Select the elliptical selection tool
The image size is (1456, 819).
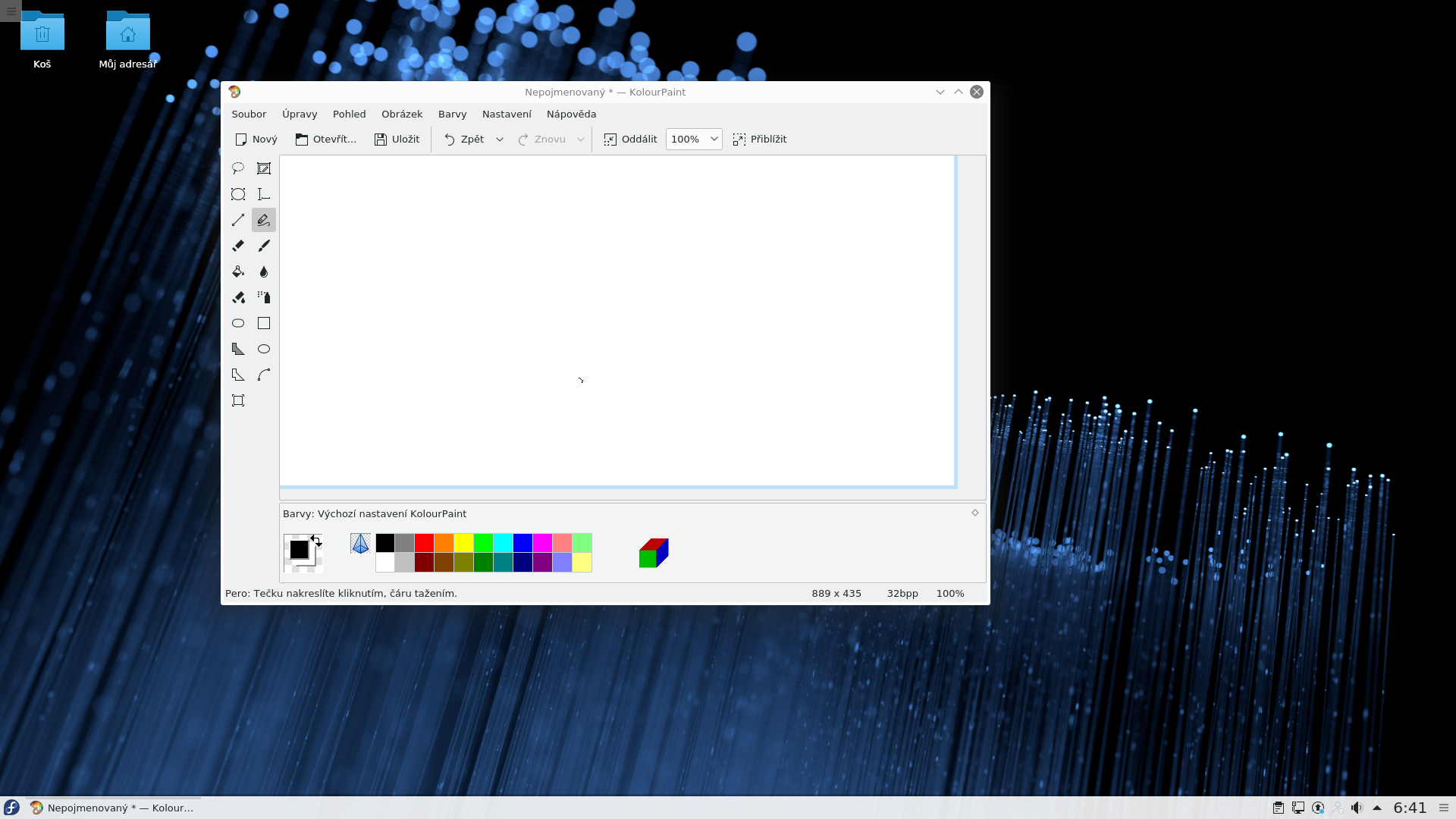click(x=238, y=194)
